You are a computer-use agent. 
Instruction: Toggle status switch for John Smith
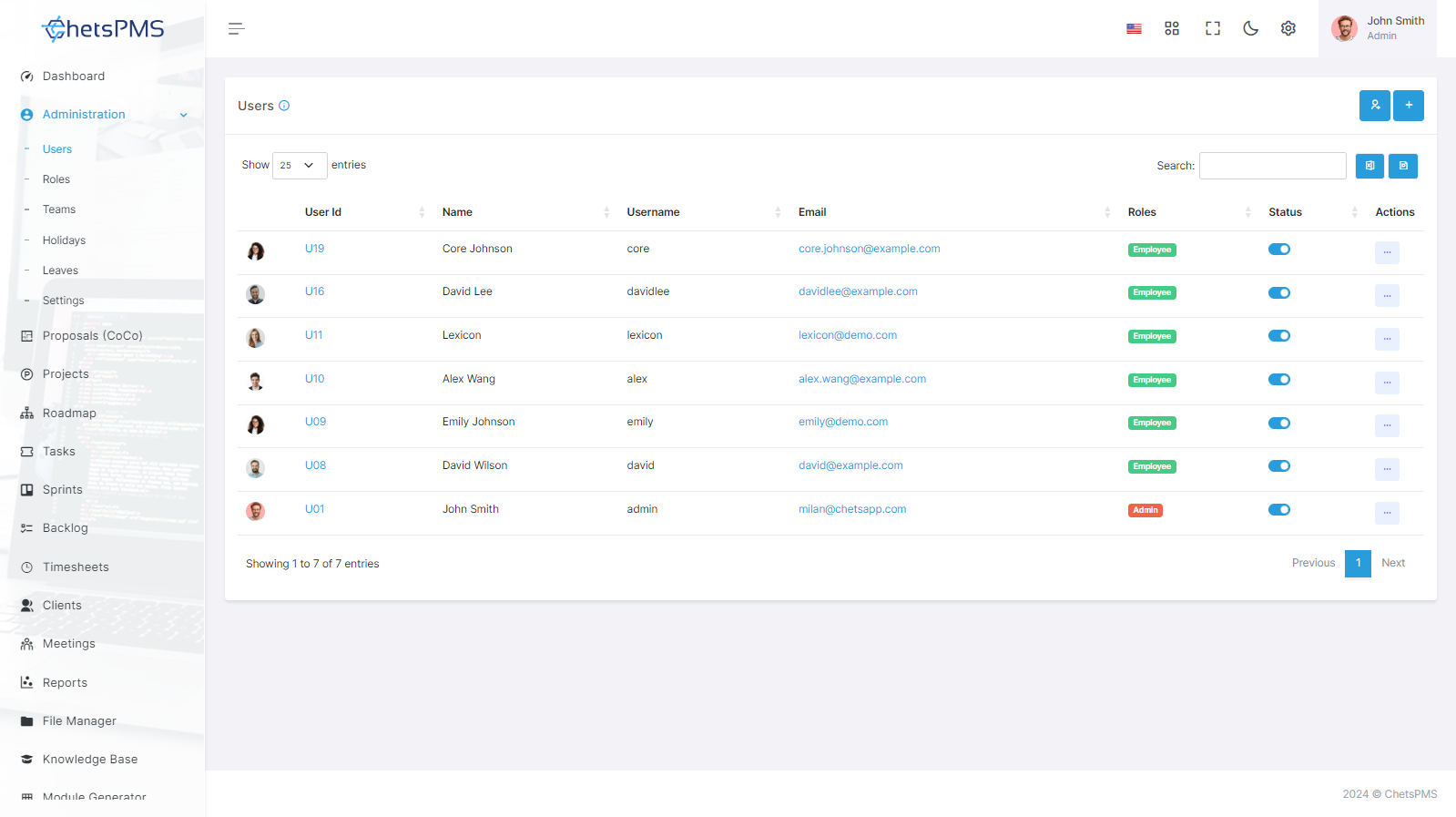pos(1279,510)
